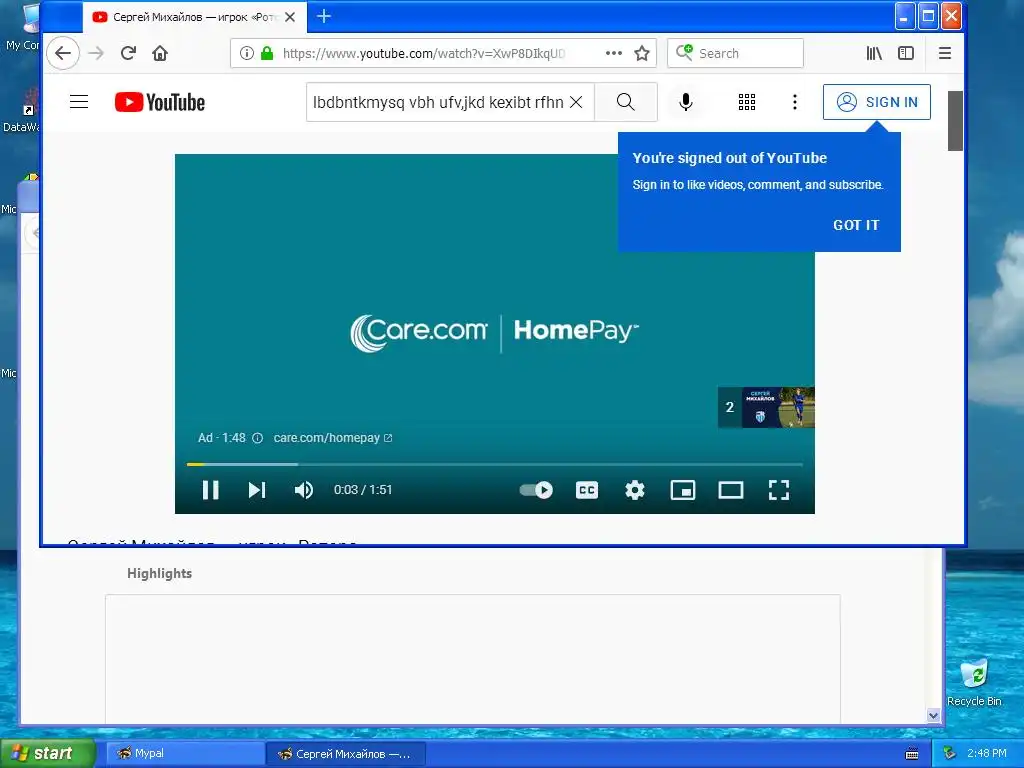Click the browser Search box
This screenshot has height=768, width=1024.
(735, 54)
